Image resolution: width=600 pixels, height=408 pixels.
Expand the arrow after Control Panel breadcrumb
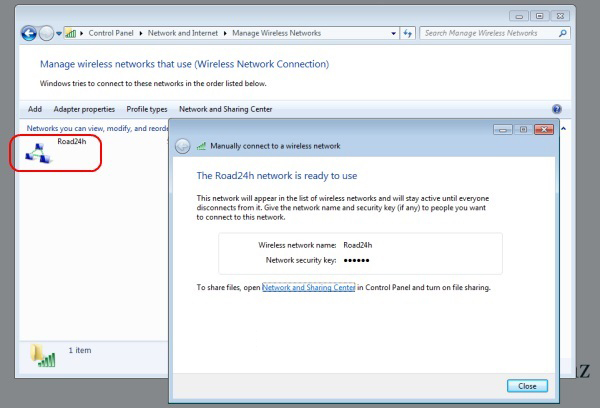[x=141, y=34]
